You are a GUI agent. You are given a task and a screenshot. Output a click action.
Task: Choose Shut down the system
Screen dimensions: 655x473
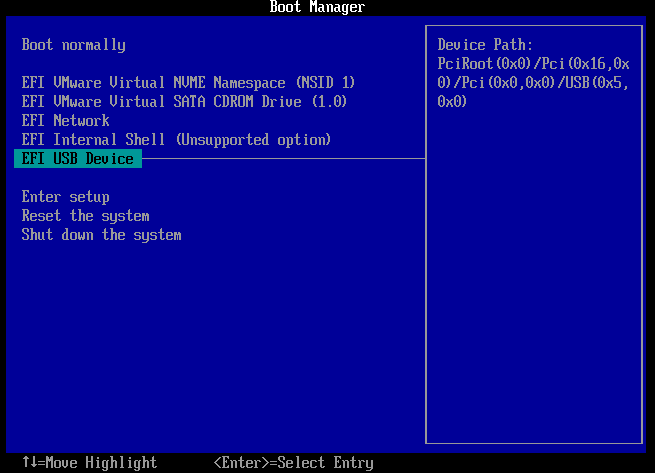102,235
